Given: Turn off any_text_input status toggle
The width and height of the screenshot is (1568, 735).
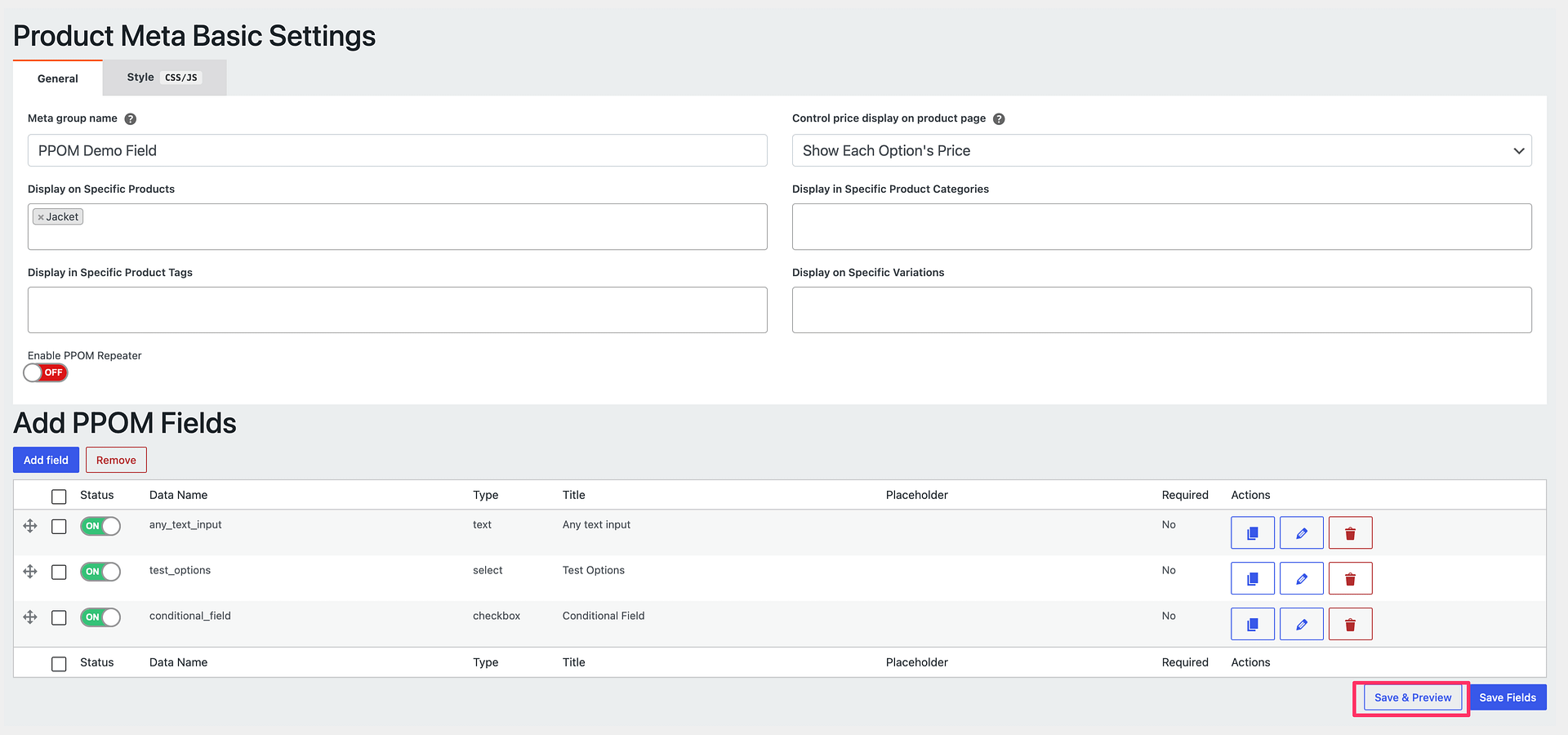Looking at the screenshot, I should tap(100, 526).
